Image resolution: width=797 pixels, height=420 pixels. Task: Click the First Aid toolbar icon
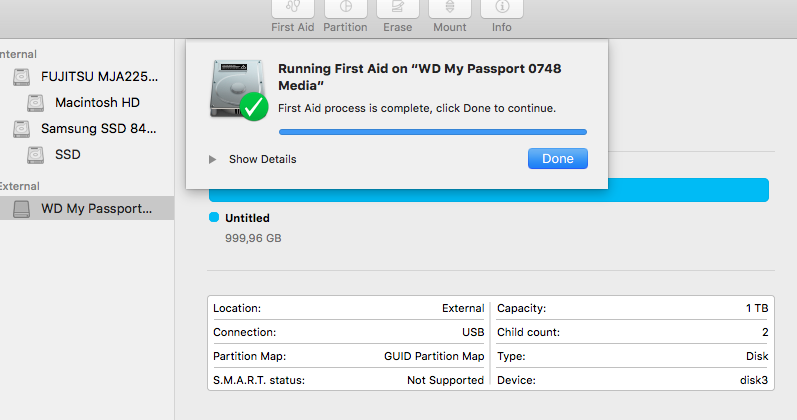coord(293,8)
